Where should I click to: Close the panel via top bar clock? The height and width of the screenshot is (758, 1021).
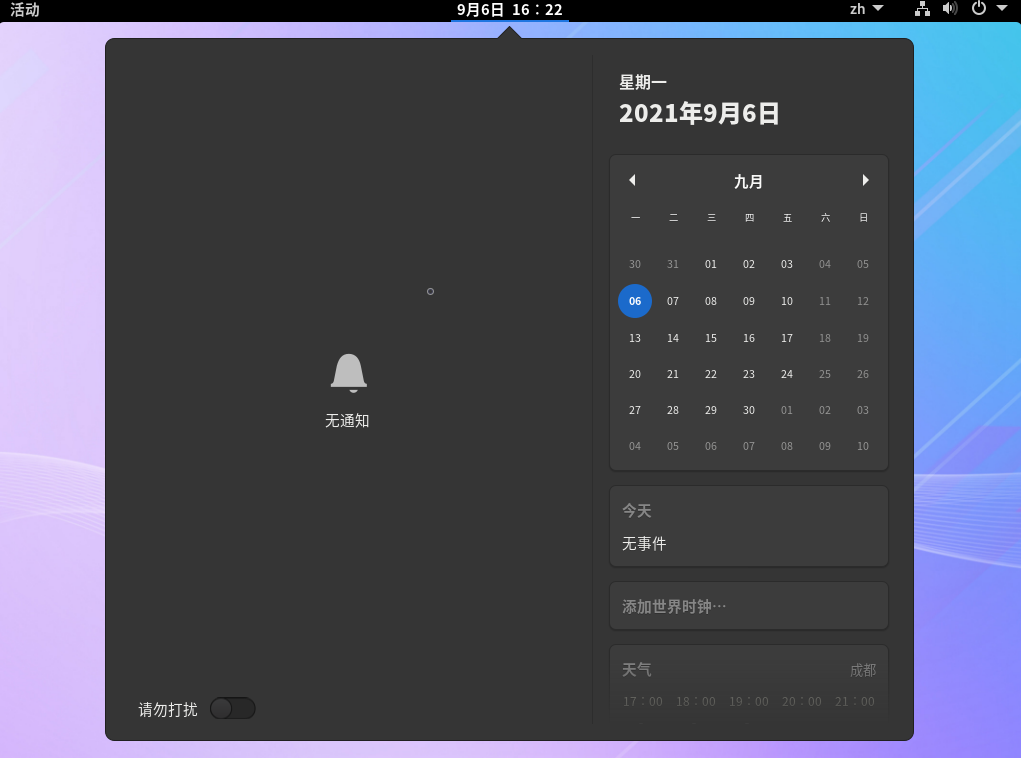tap(509, 10)
